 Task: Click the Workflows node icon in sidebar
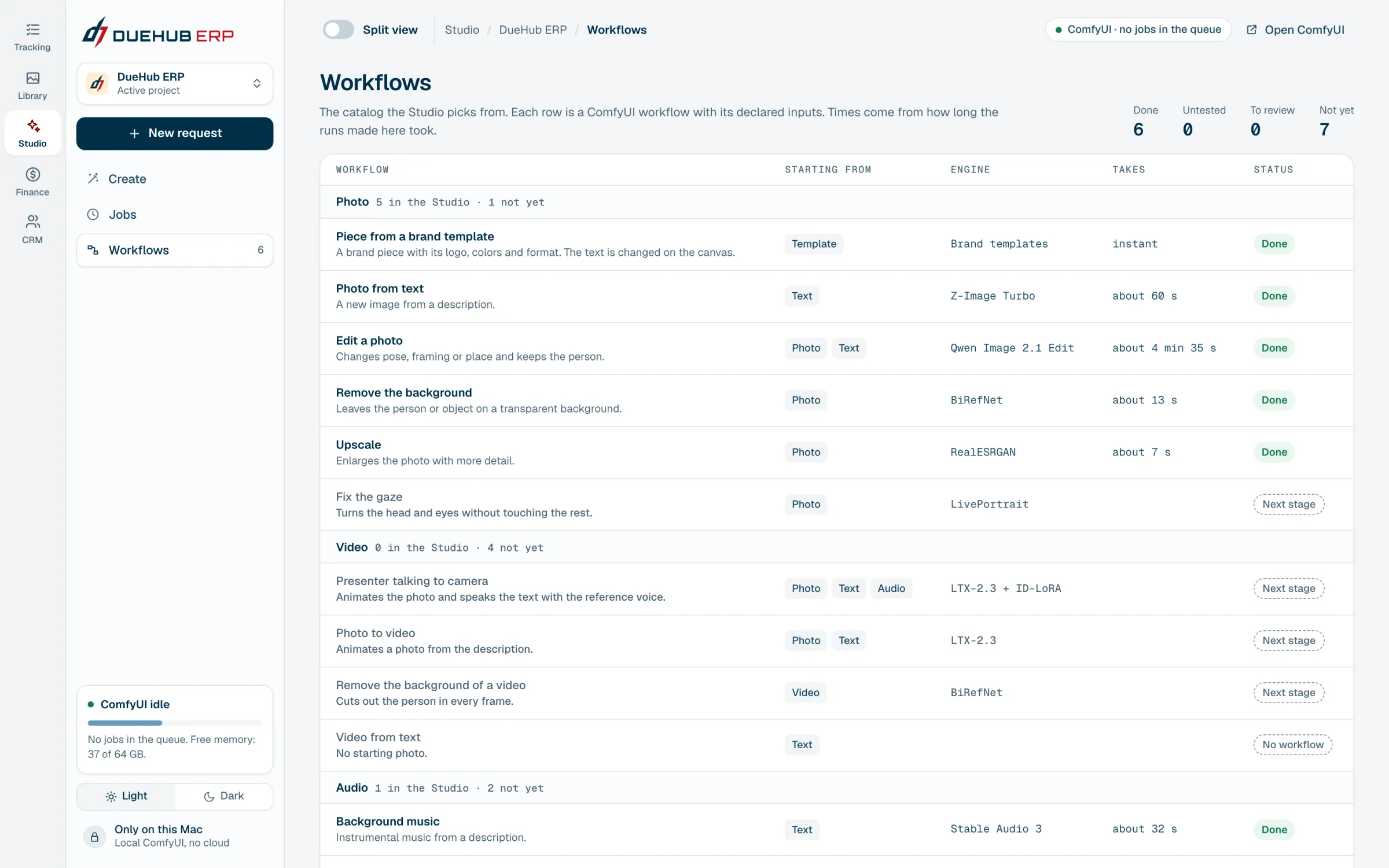(93, 250)
